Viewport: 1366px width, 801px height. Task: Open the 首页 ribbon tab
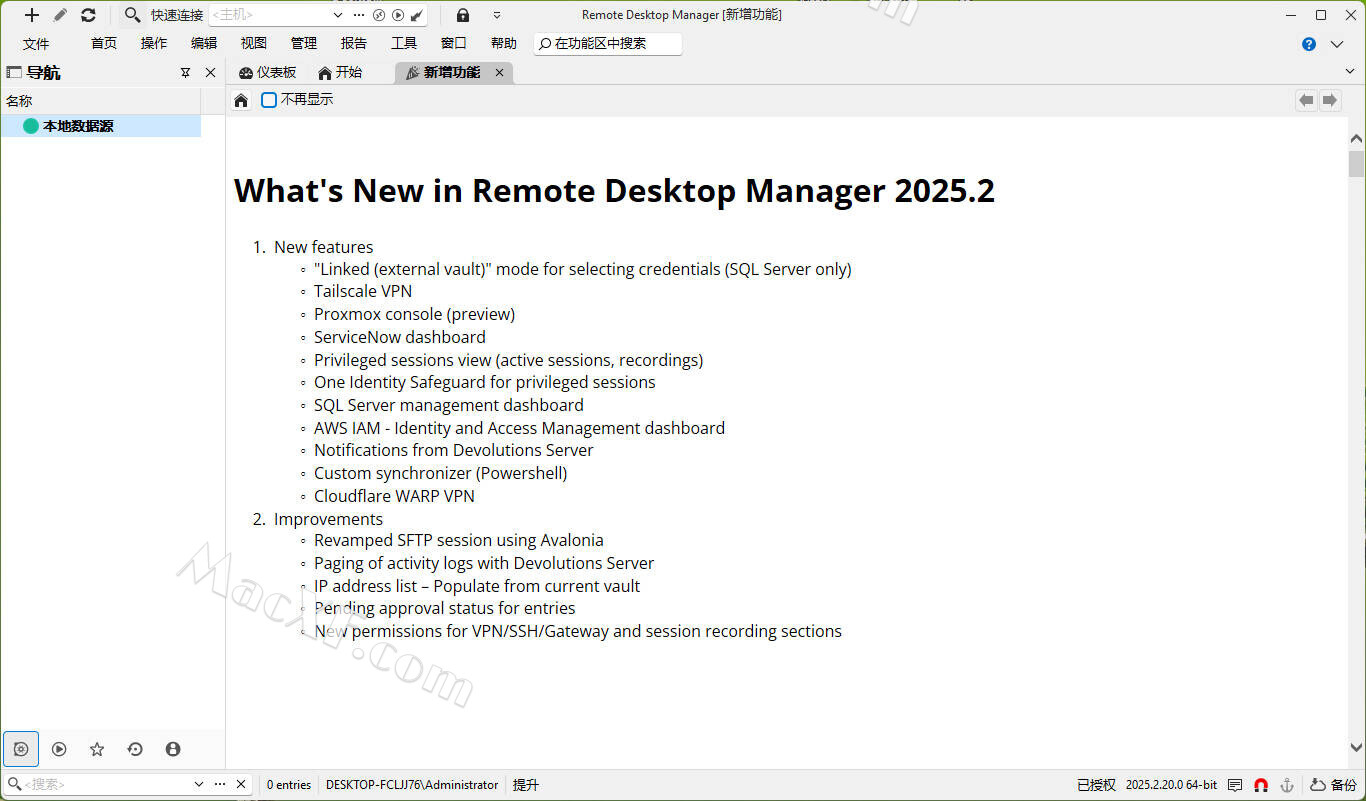(x=104, y=43)
